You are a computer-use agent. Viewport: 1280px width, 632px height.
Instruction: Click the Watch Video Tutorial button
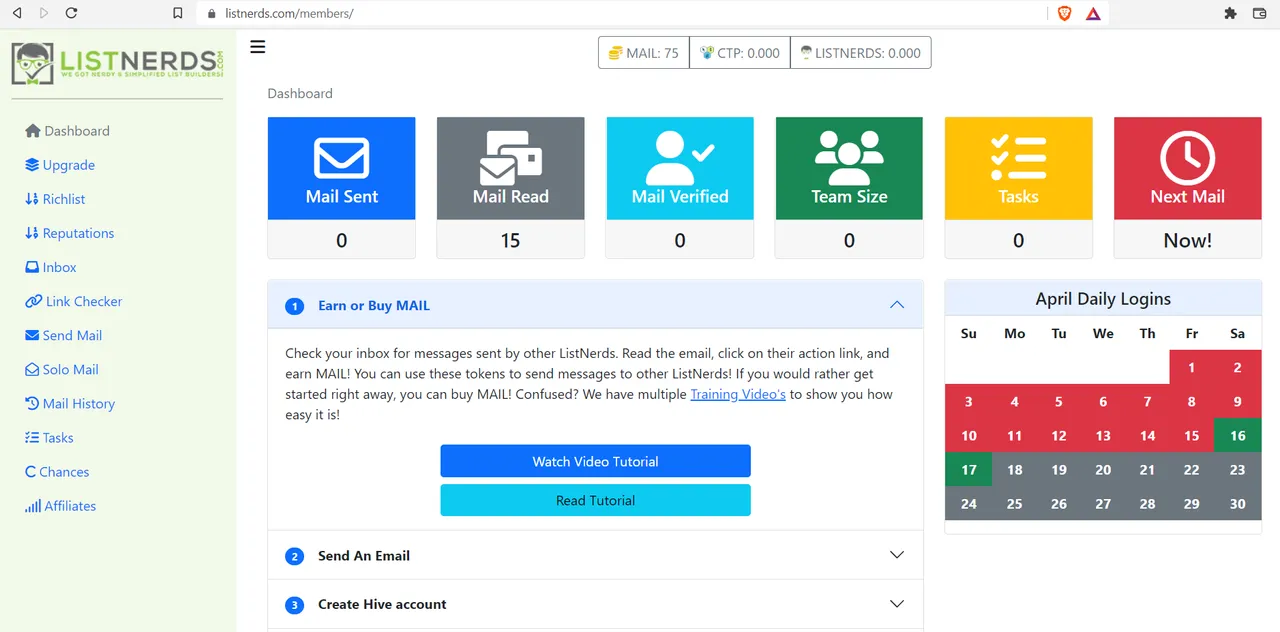[x=595, y=461]
